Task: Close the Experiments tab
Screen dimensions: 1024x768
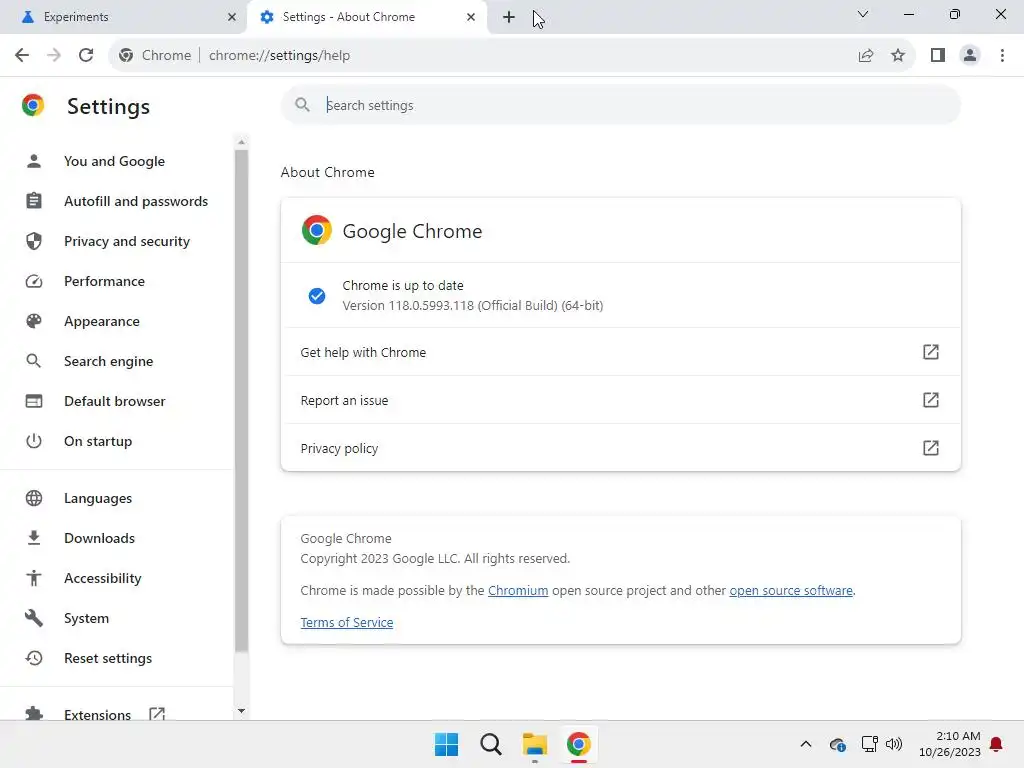Action: pos(232,17)
